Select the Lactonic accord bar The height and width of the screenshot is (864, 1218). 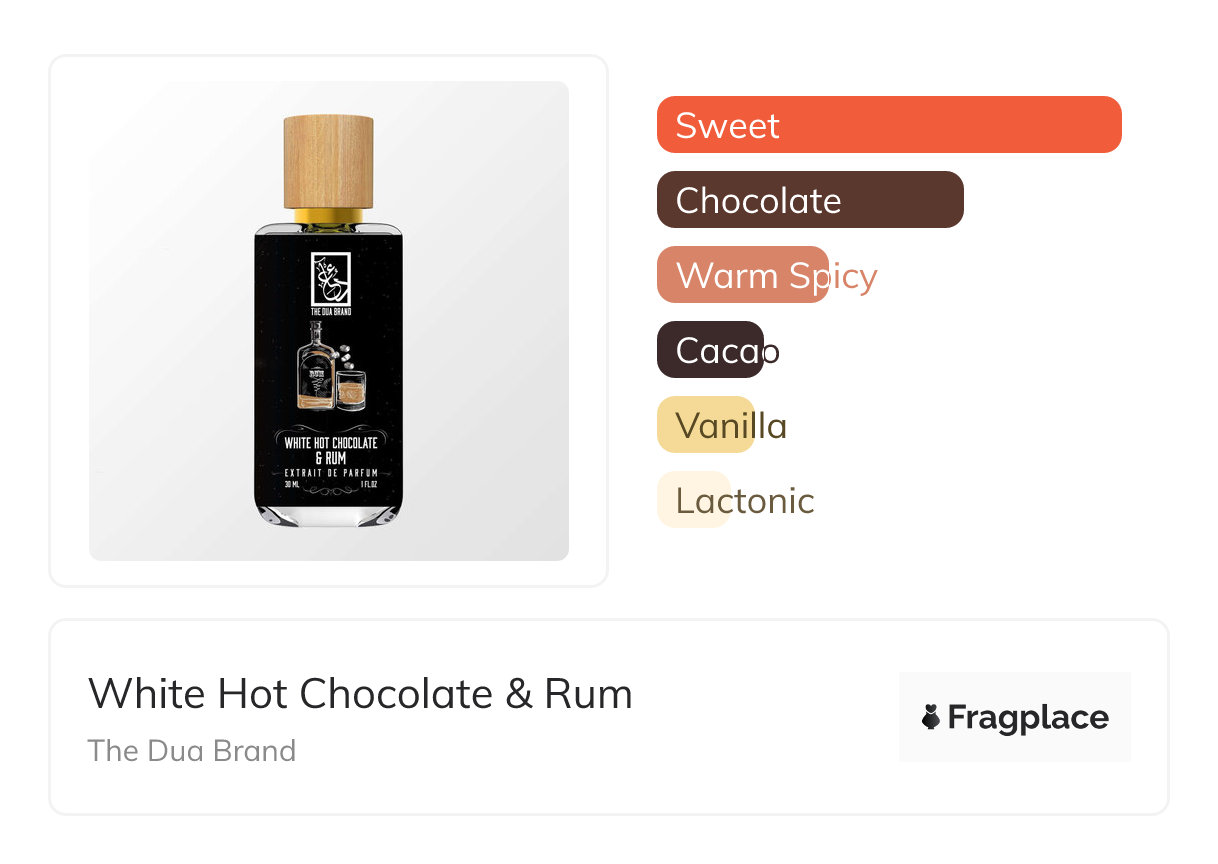(693, 500)
